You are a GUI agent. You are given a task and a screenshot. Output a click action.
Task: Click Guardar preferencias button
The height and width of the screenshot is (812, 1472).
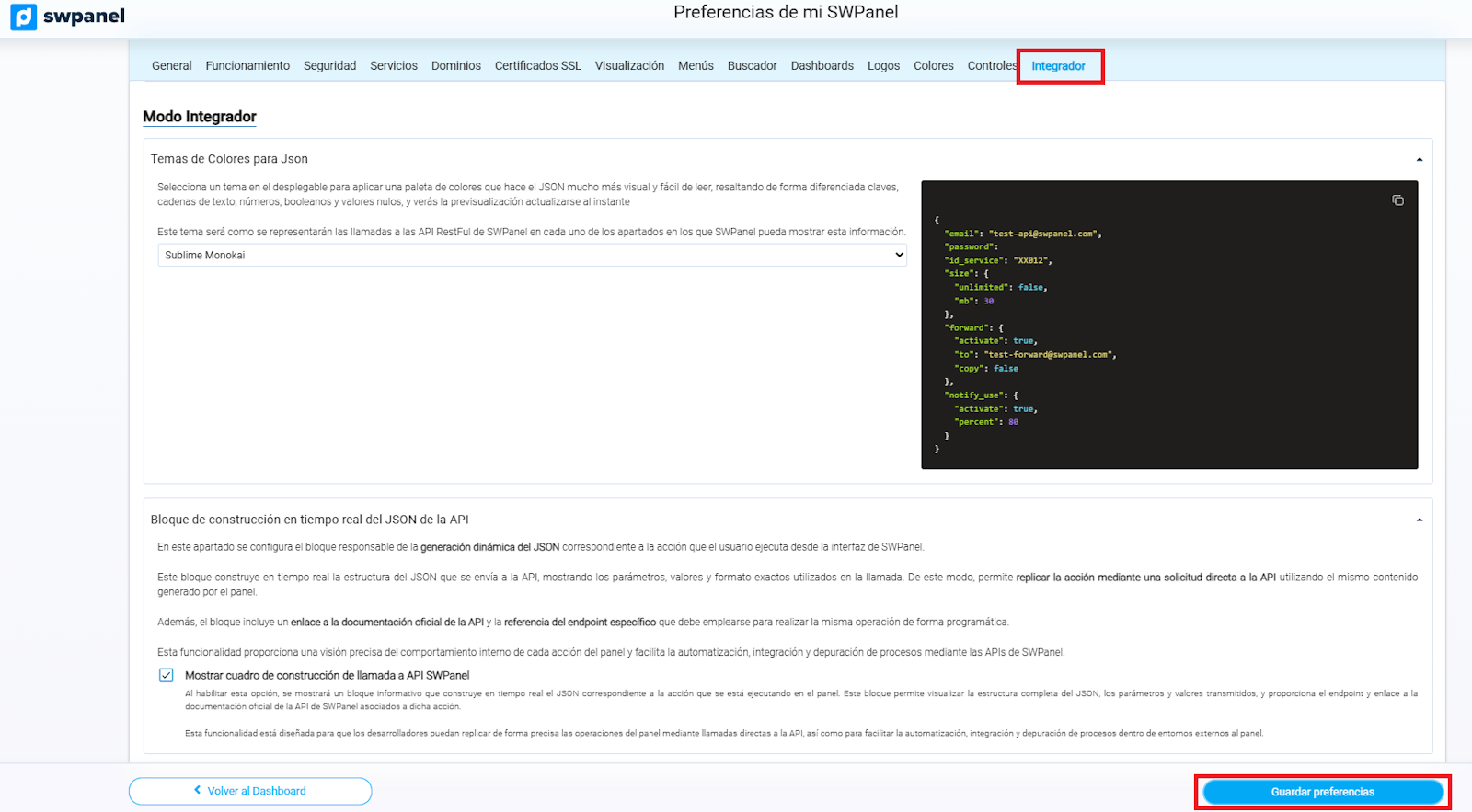1322,792
